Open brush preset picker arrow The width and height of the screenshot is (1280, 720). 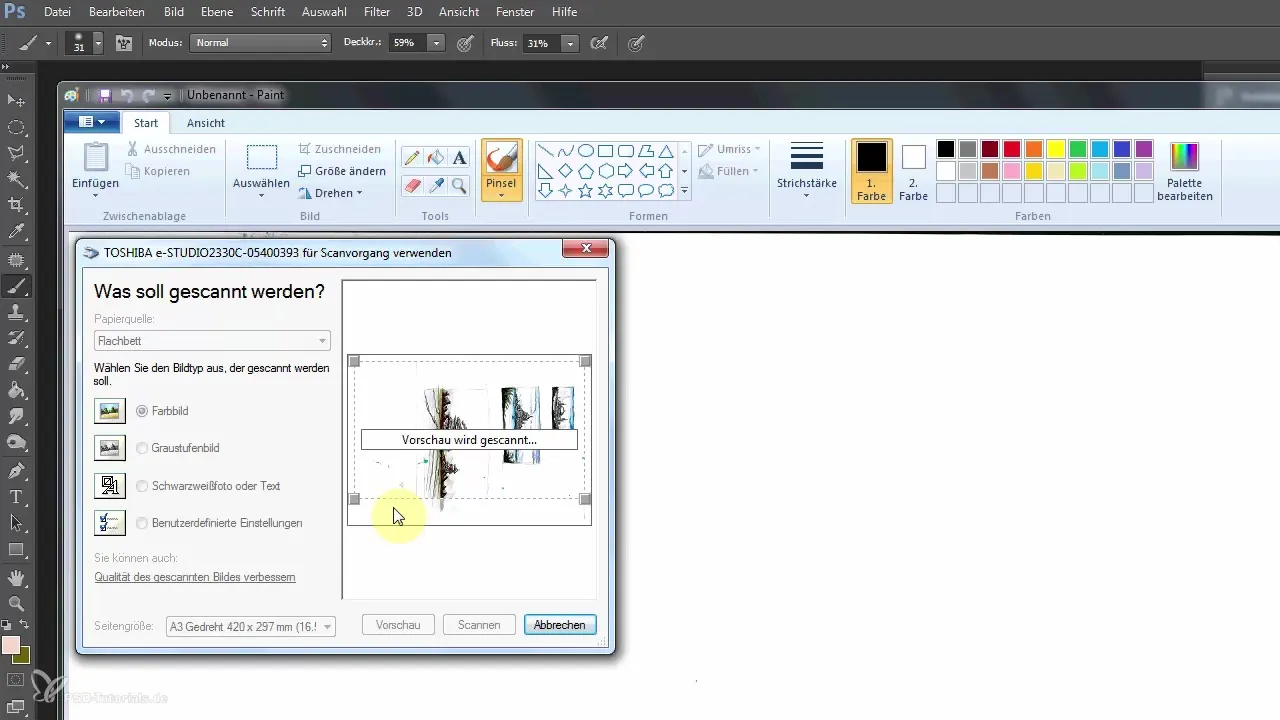(98, 43)
